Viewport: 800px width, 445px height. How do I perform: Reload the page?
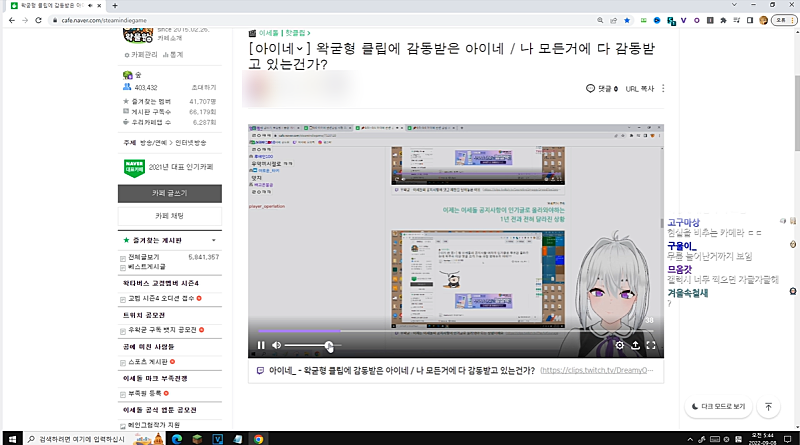(38, 20)
